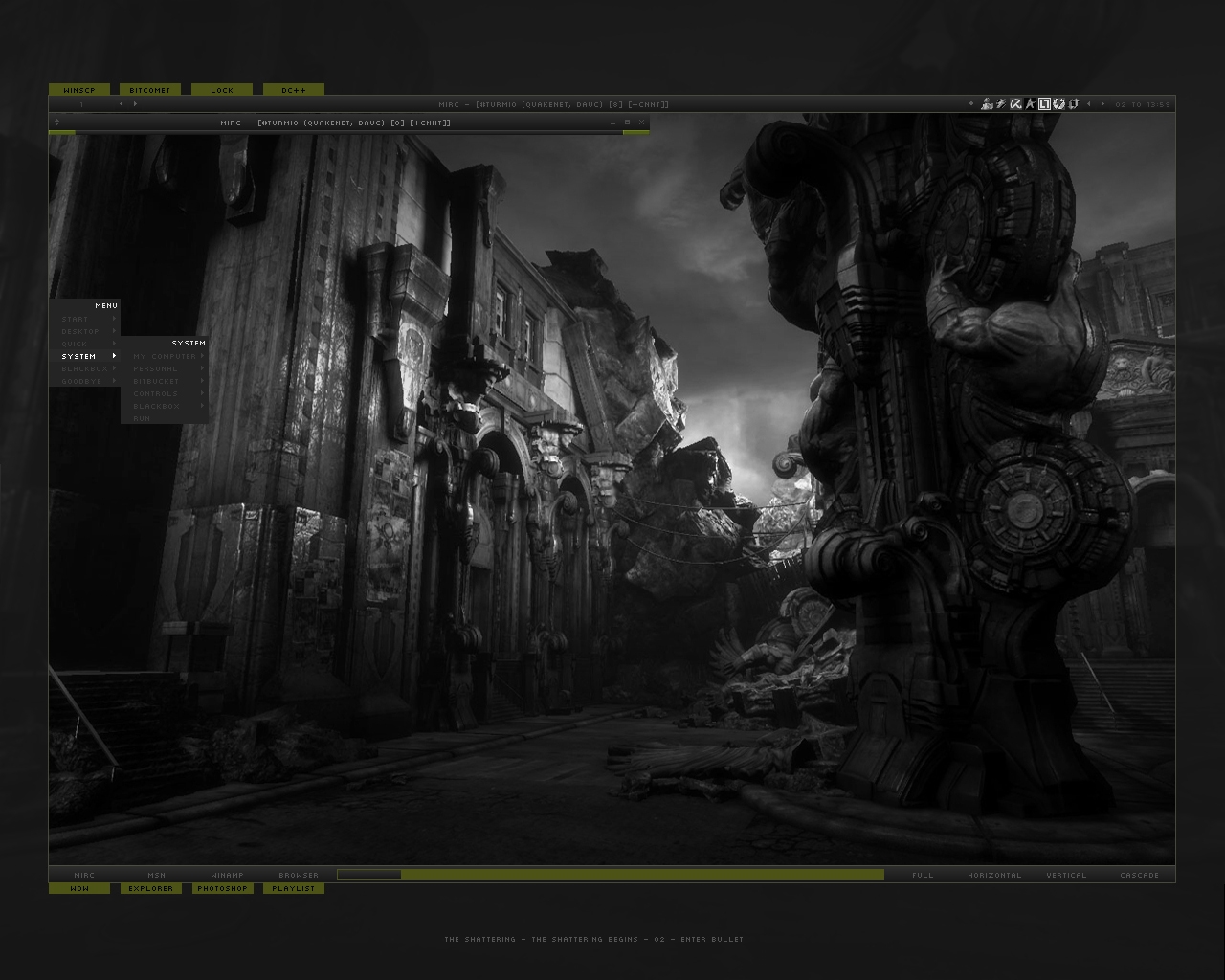The image size is (1225, 980).
Task: Click the square L tray icon
Action: point(1045,104)
